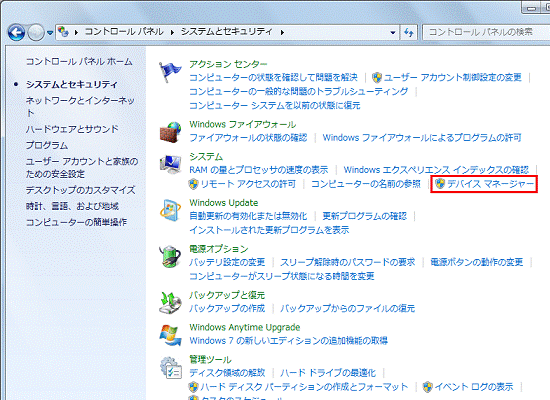Click the Windows Anytime Upgrade logo icon
Viewport: 550px width, 400px height.
[x=170, y=335]
